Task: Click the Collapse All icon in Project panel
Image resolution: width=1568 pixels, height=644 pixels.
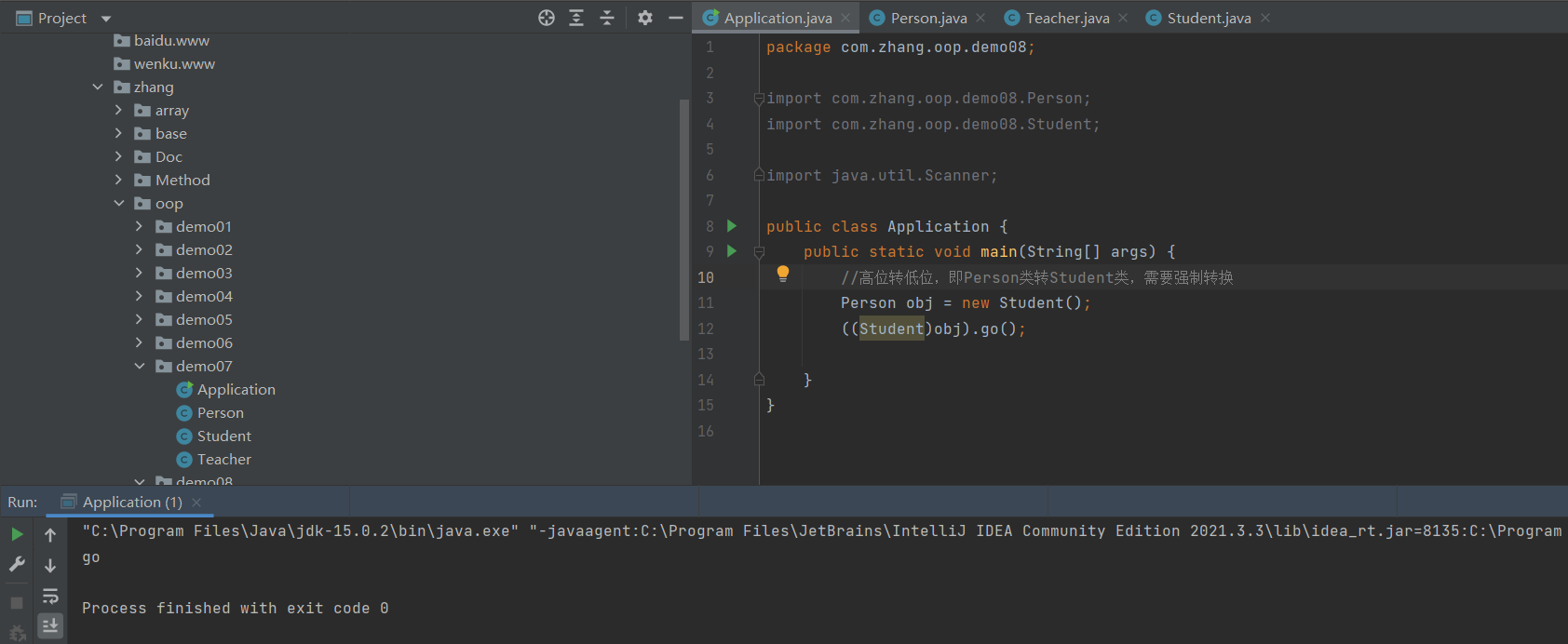Action: pyautogui.click(x=607, y=18)
